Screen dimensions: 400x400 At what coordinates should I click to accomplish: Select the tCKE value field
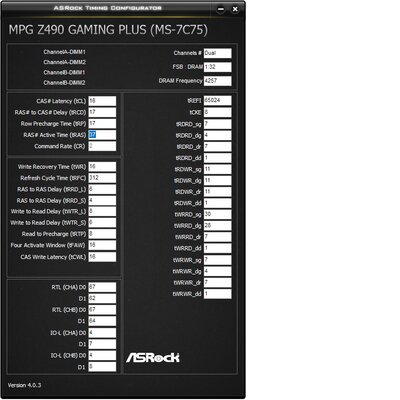217,112
